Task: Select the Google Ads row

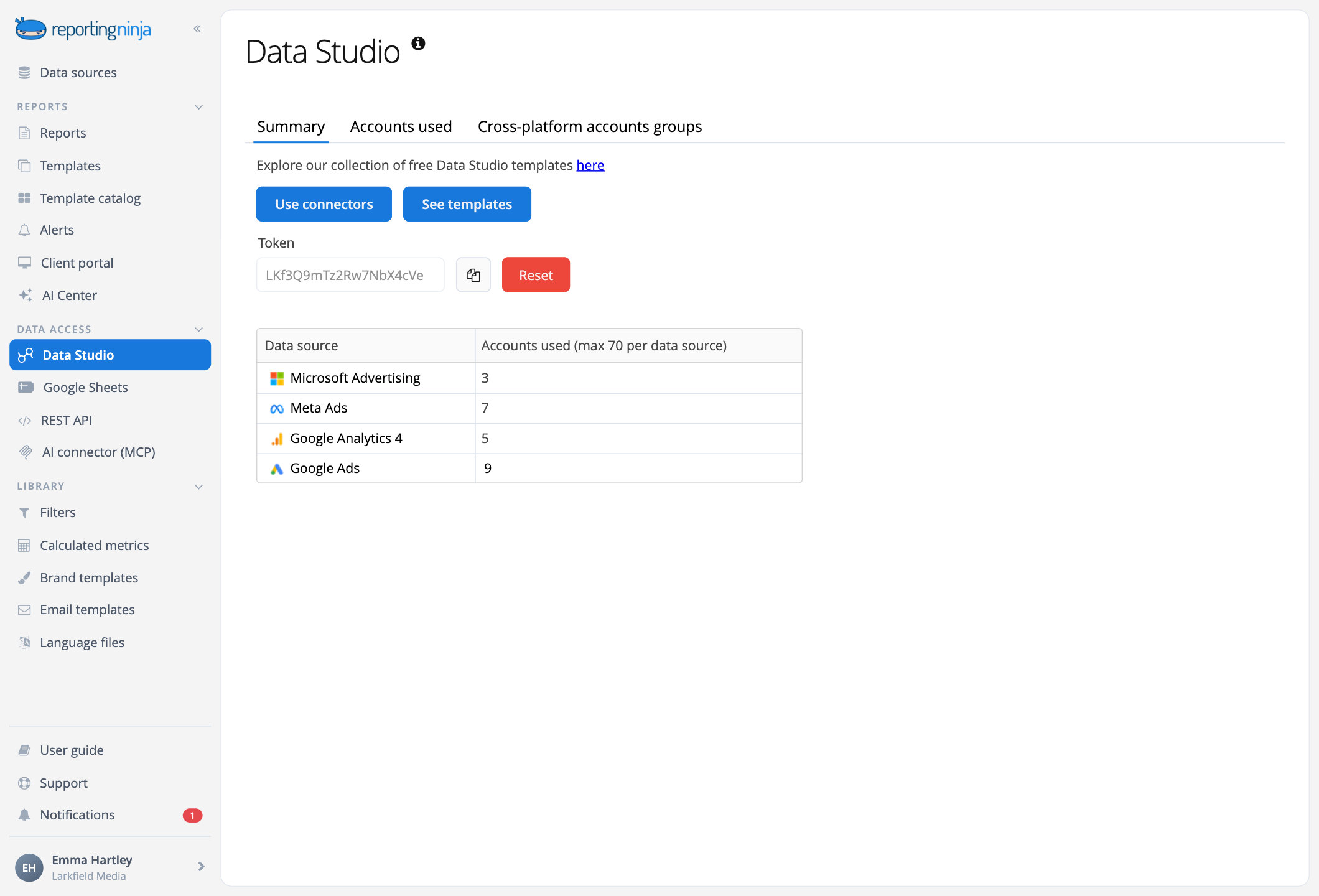Action: point(529,469)
